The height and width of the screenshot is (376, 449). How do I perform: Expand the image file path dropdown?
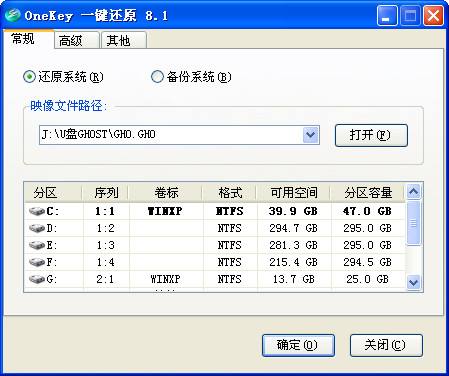coord(311,135)
